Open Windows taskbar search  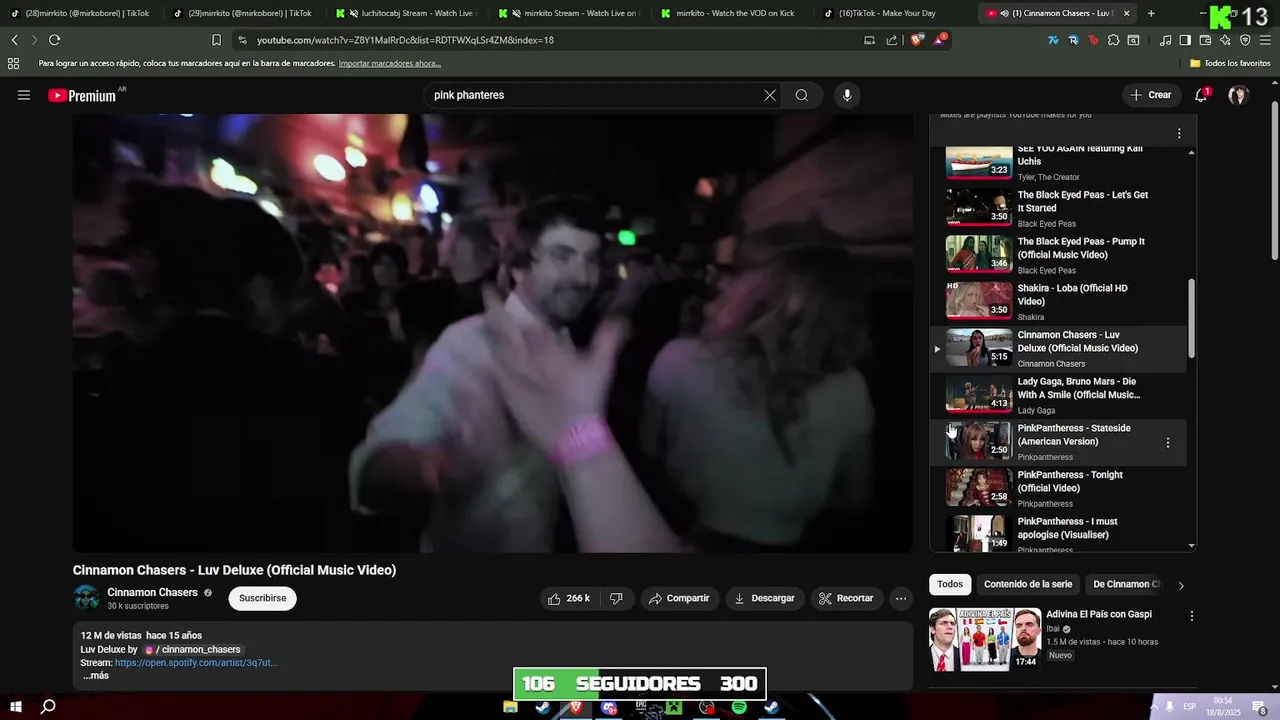tap(48, 707)
